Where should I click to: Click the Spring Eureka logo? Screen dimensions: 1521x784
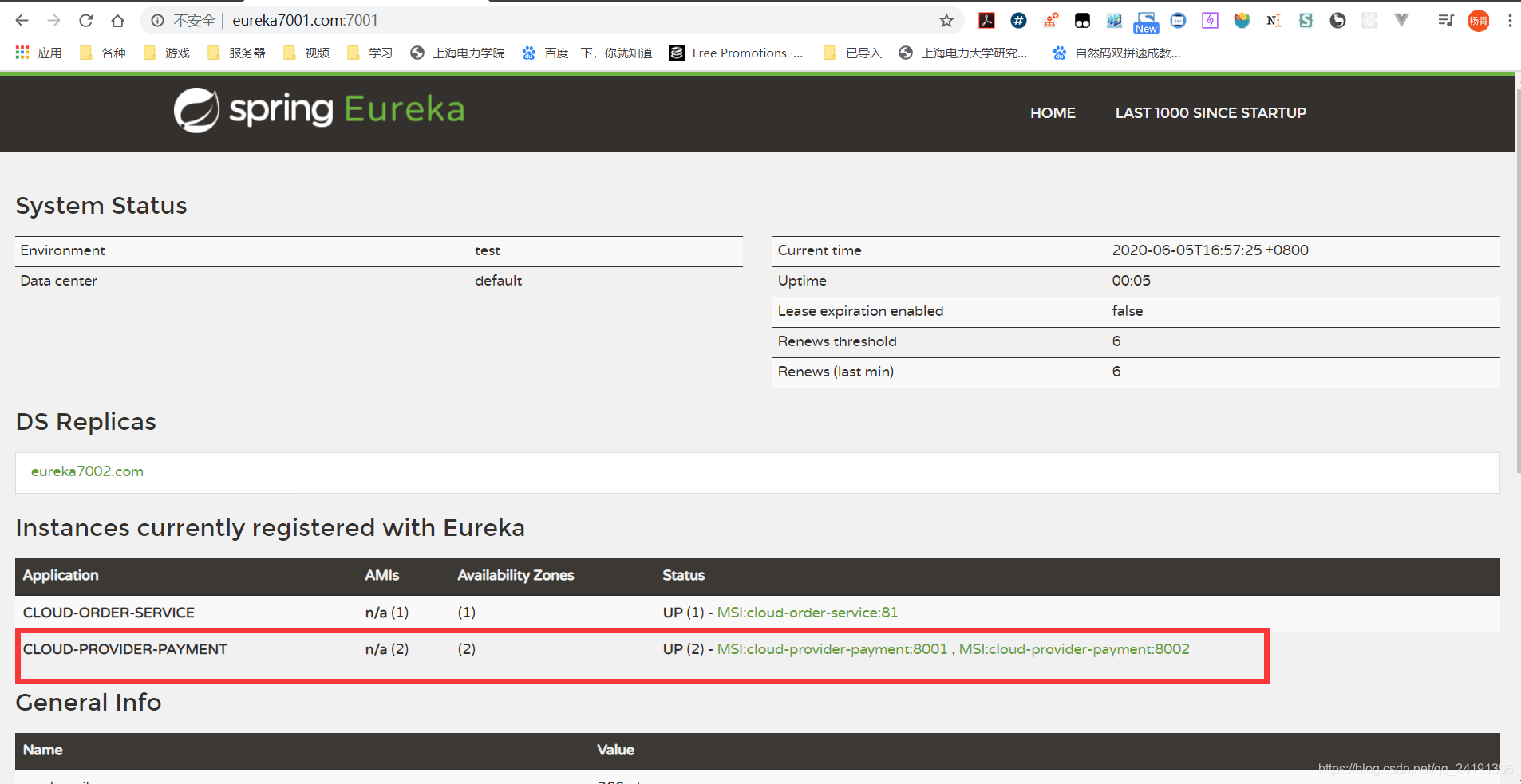319,110
